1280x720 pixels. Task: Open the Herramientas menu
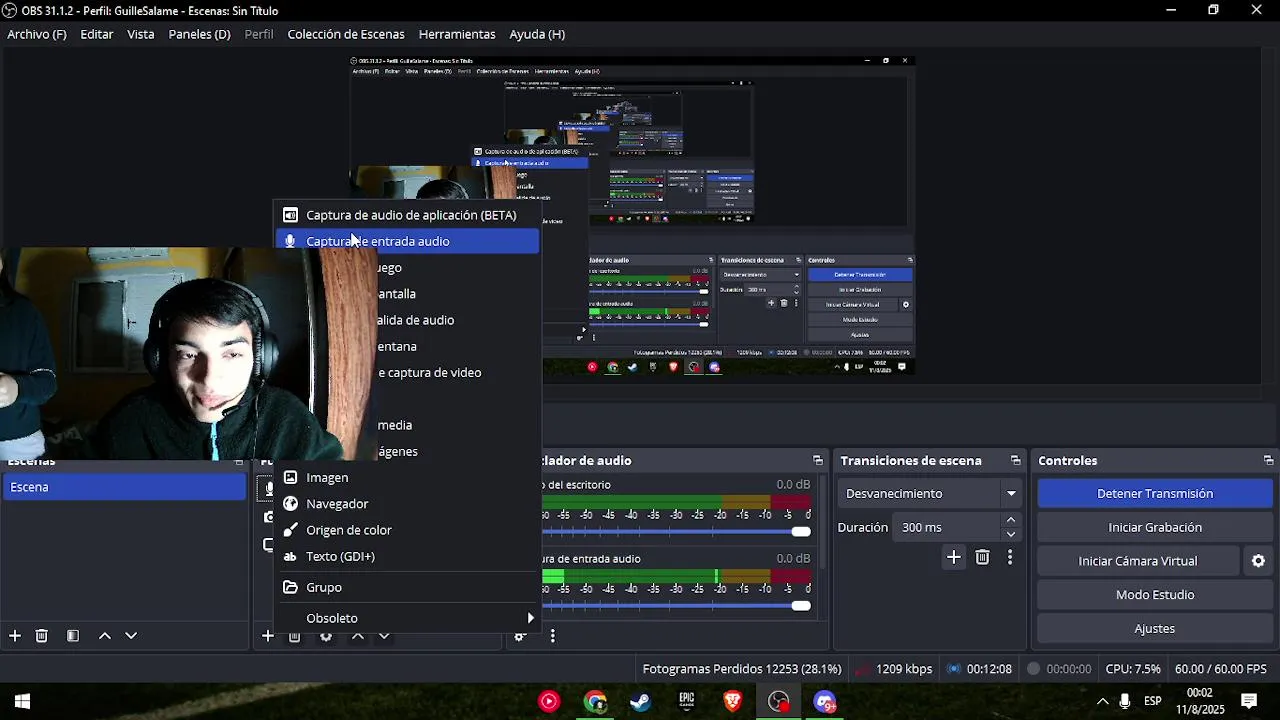[457, 34]
